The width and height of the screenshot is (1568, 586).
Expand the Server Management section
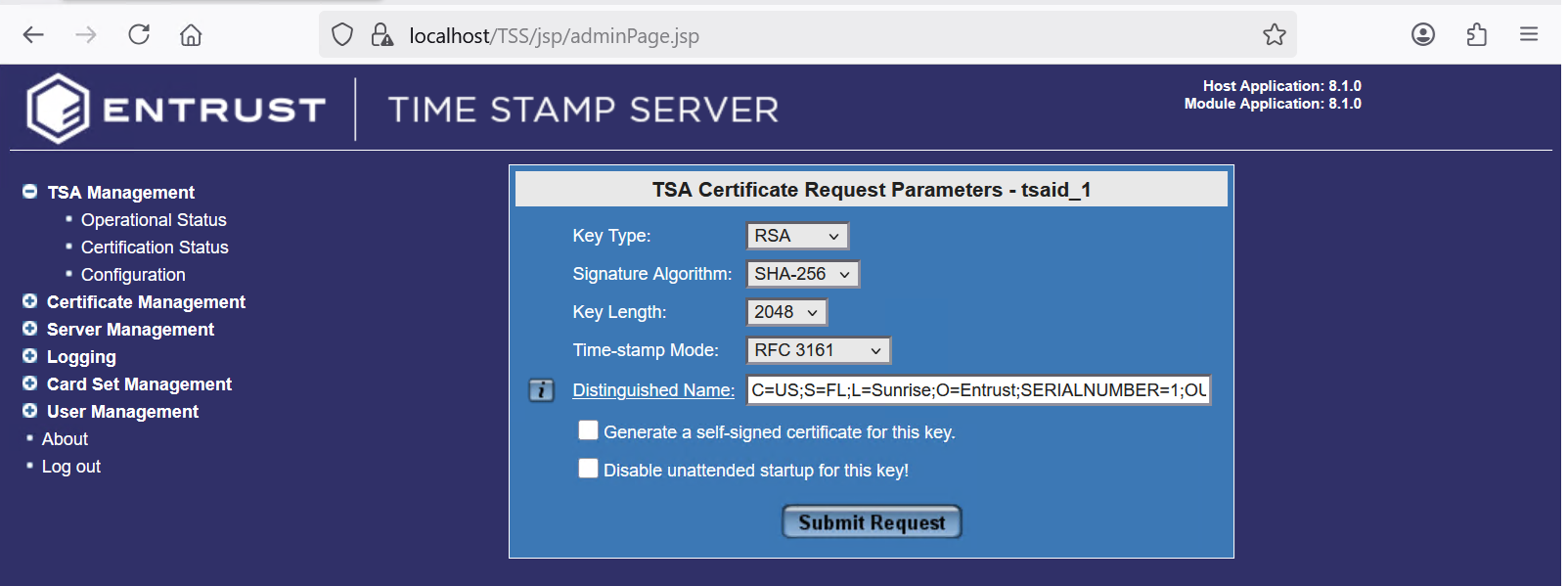coord(30,329)
